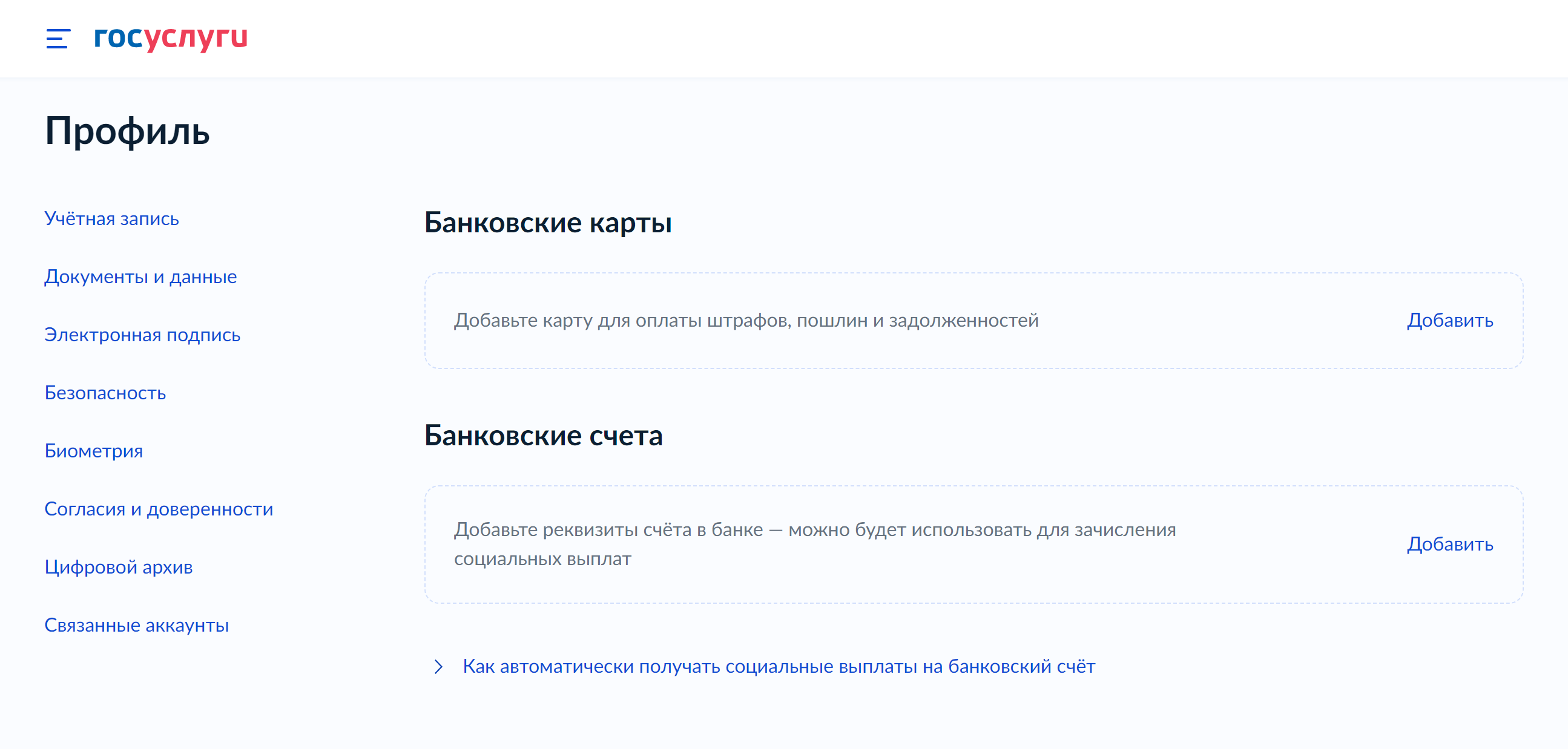
Task: Select Безопасность in sidebar
Action: 105,393
